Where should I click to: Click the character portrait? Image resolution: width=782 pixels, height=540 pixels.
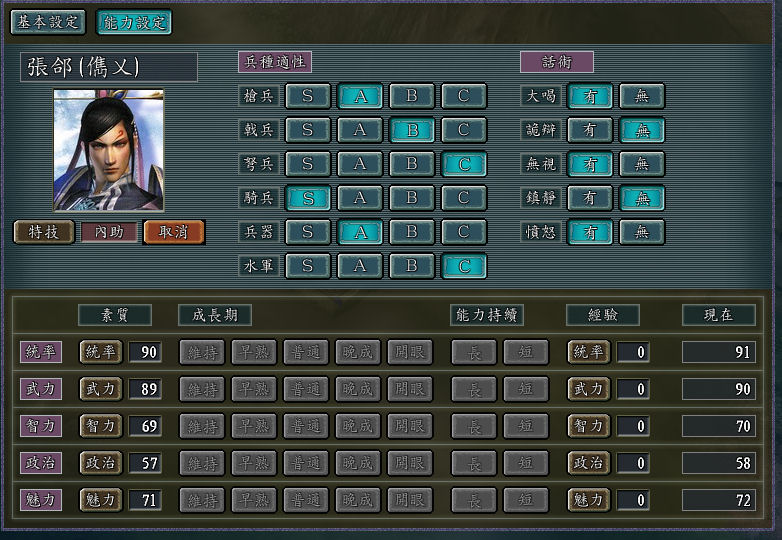click(x=109, y=150)
